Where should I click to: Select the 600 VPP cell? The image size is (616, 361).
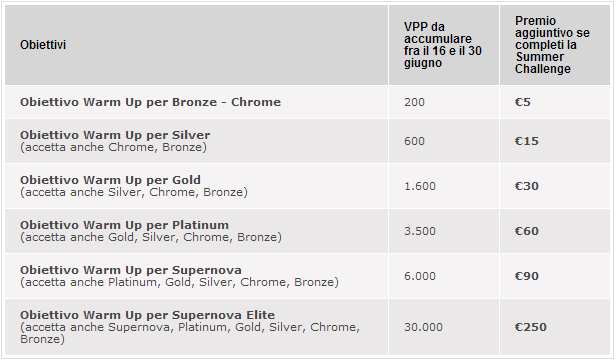[x=444, y=141]
